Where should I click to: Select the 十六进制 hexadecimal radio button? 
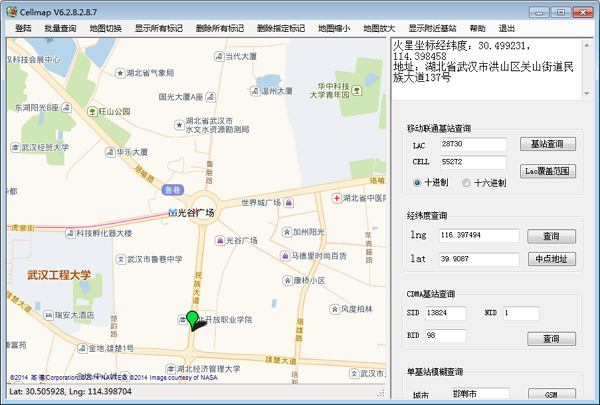click(466, 183)
